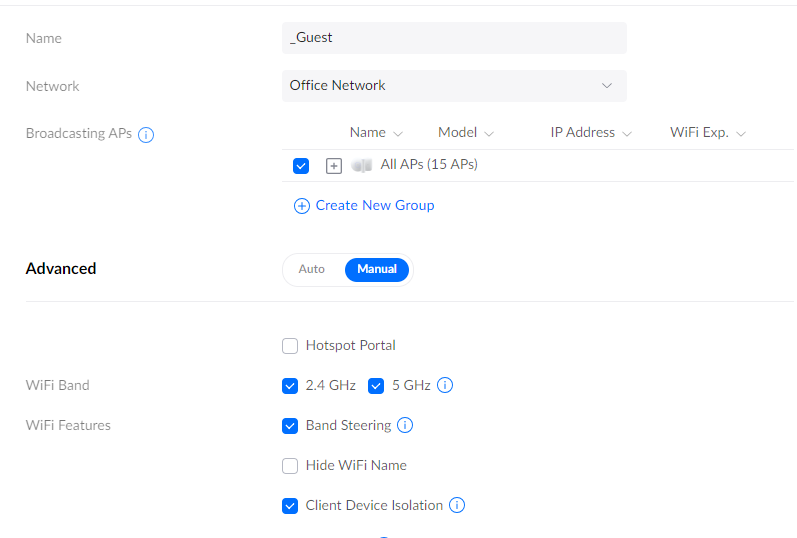Screen dimensions: 797x538
Task: Click the Client Device Isolation info icon
Action: (457, 505)
